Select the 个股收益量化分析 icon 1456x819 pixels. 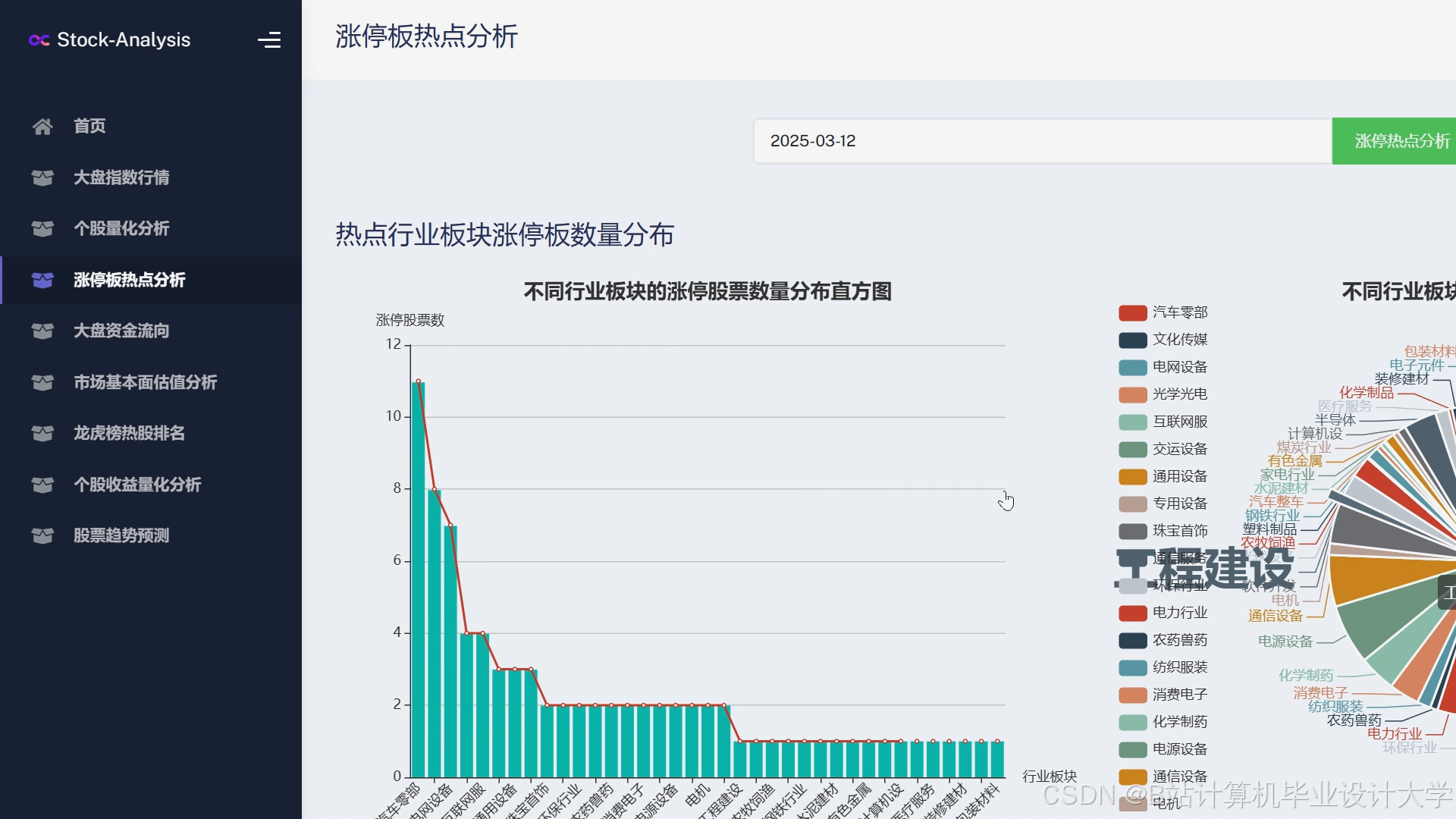pos(42,485)
